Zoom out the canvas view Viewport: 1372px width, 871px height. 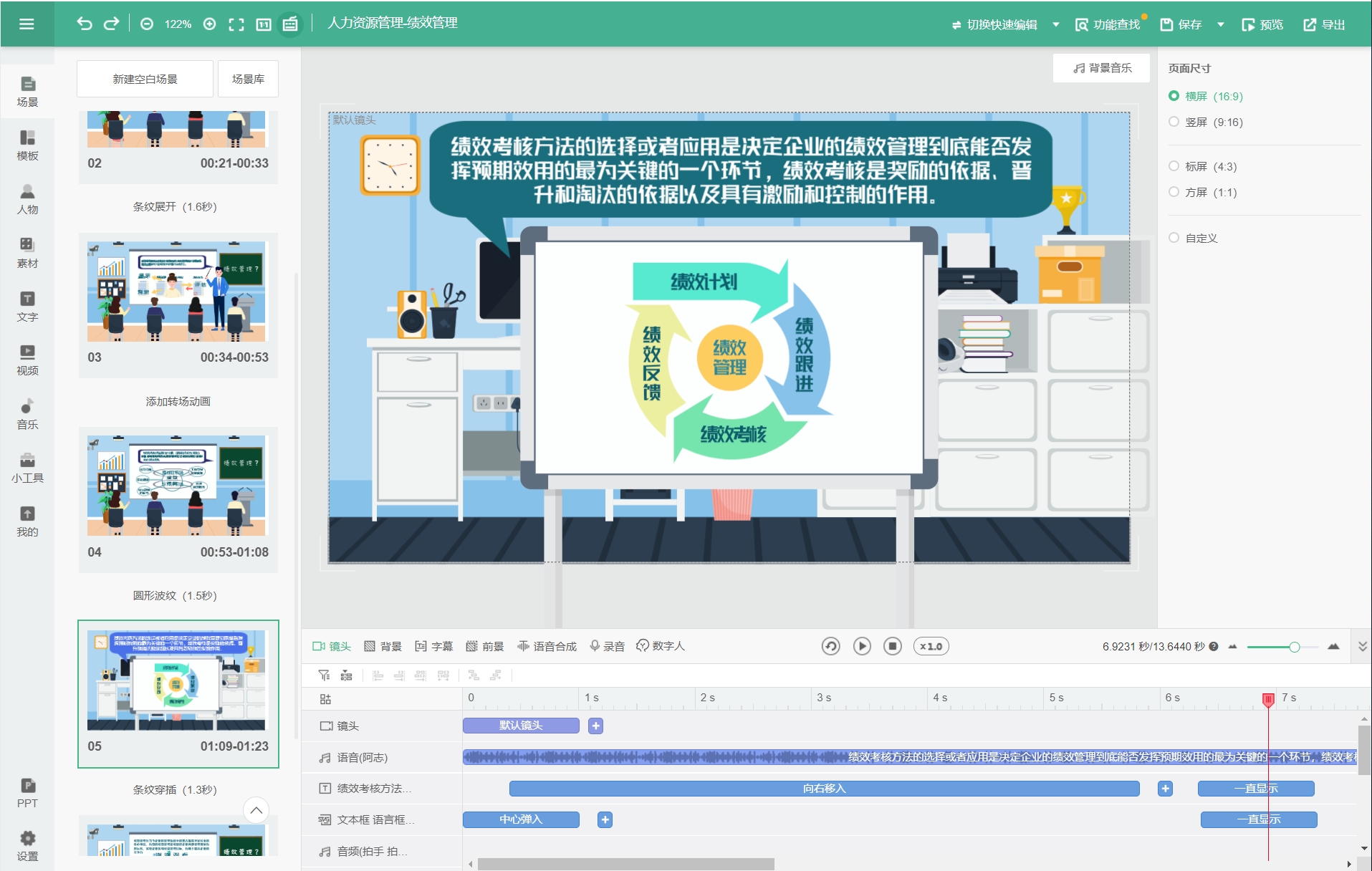coord(147,24)
